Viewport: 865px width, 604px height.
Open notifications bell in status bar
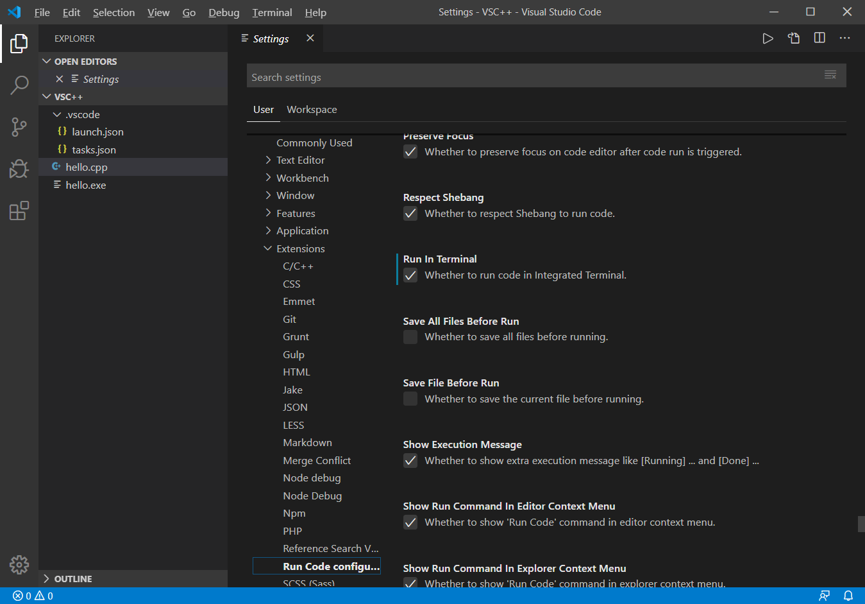click(x=848, y=596)
